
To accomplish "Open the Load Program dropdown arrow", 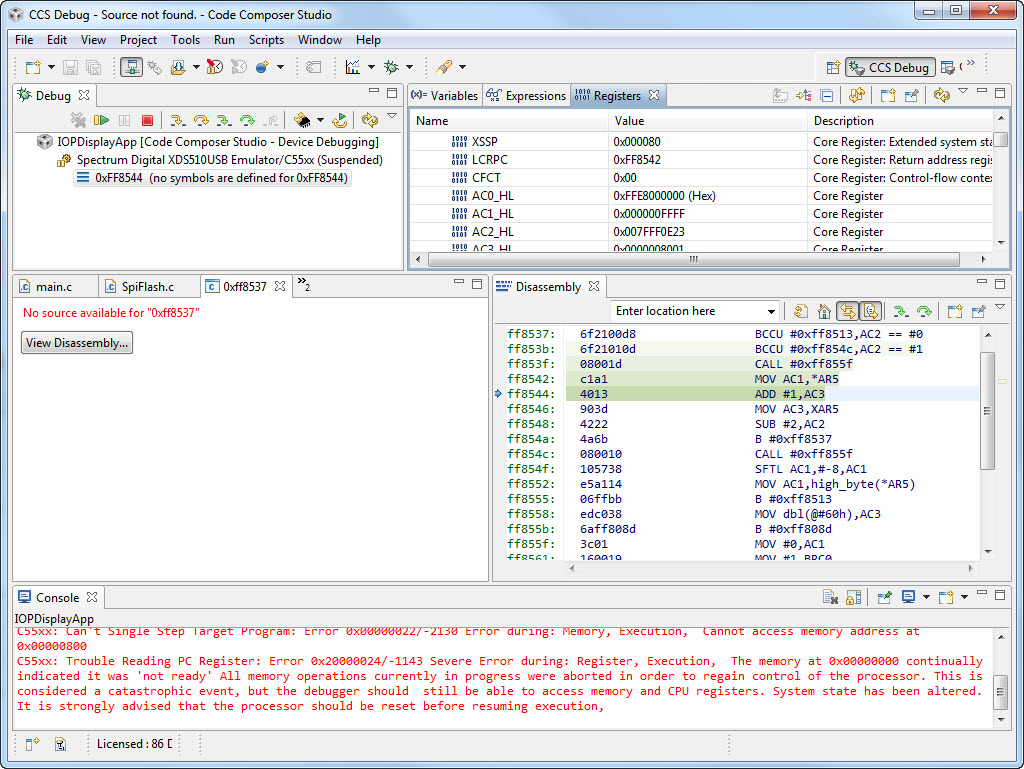I will pos(196,67).
